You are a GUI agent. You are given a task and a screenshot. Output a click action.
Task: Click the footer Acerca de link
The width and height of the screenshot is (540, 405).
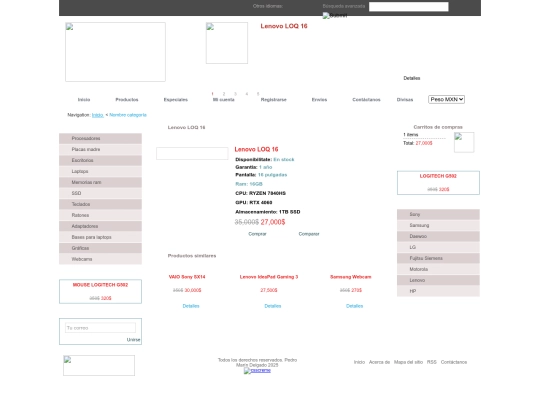click(x=379, y=362)
